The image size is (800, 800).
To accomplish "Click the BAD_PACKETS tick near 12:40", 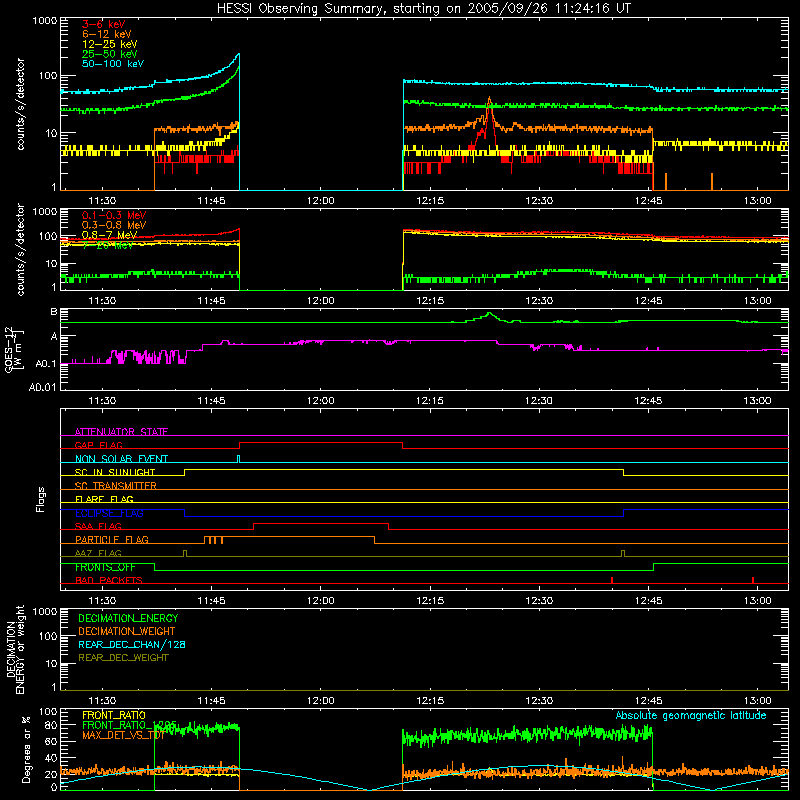I will coord(612,580).
